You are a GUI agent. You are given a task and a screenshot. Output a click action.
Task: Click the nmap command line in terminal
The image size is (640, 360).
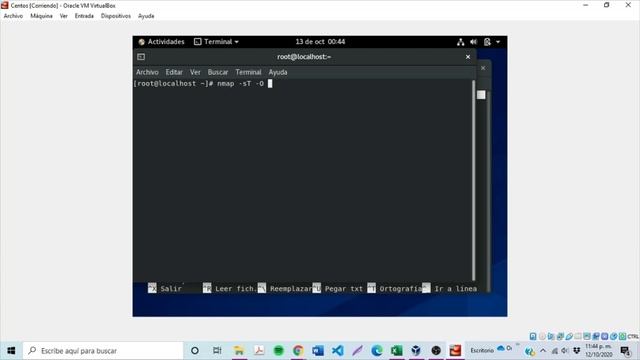[x=203, y=84]
